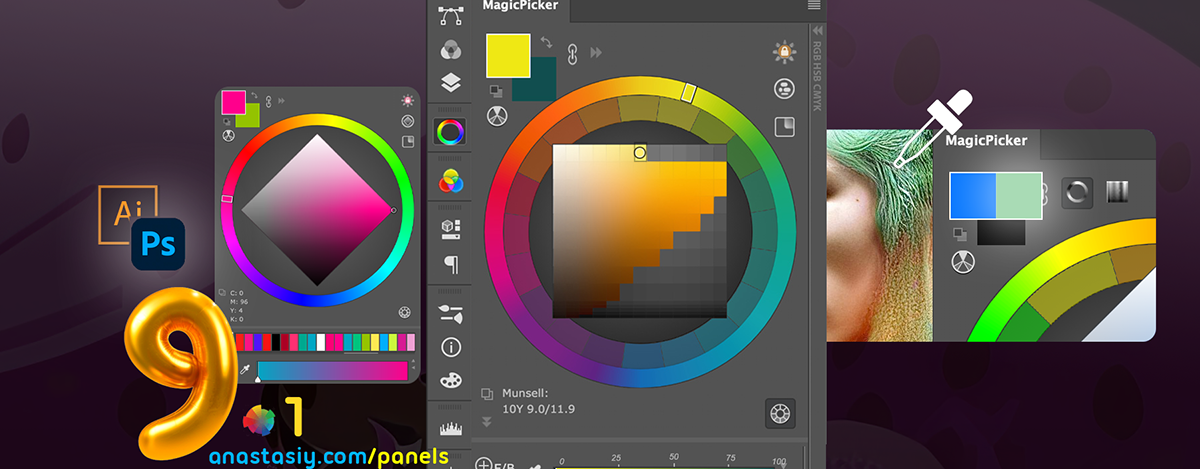Open the painter's palette sidebar icon
Image resolution: width=1200 pixels, height=469 pixels.
[x=450, y=380]
